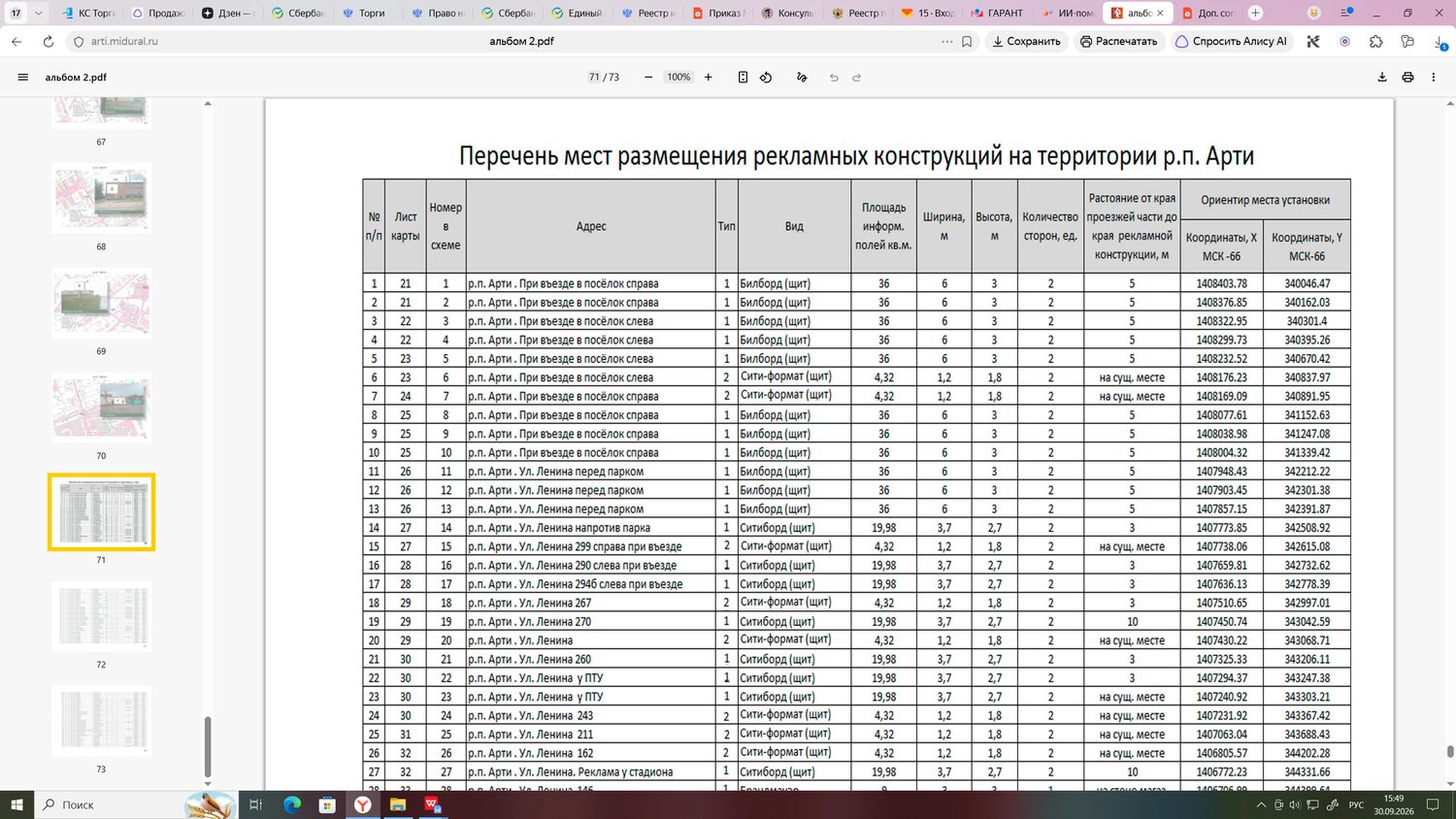Open page 68 thumbnail

(101, 199)
